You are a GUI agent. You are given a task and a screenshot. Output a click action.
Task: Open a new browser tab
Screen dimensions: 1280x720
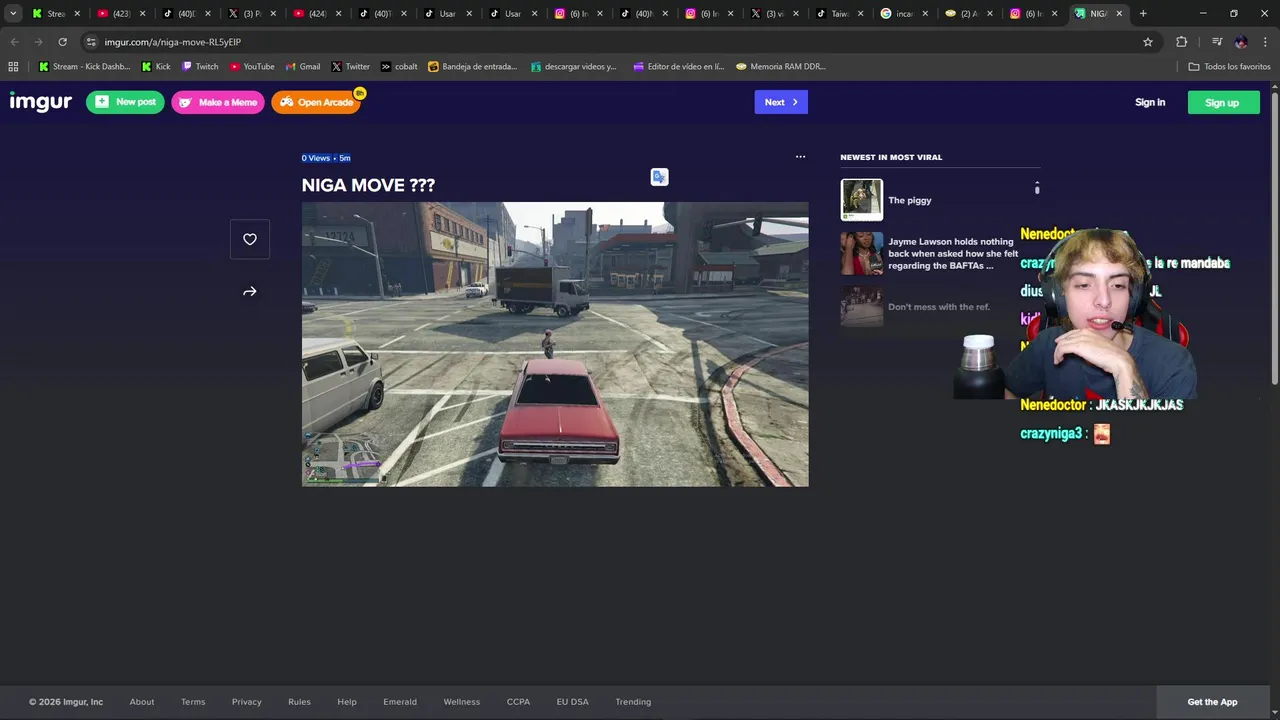point(1143,14)
